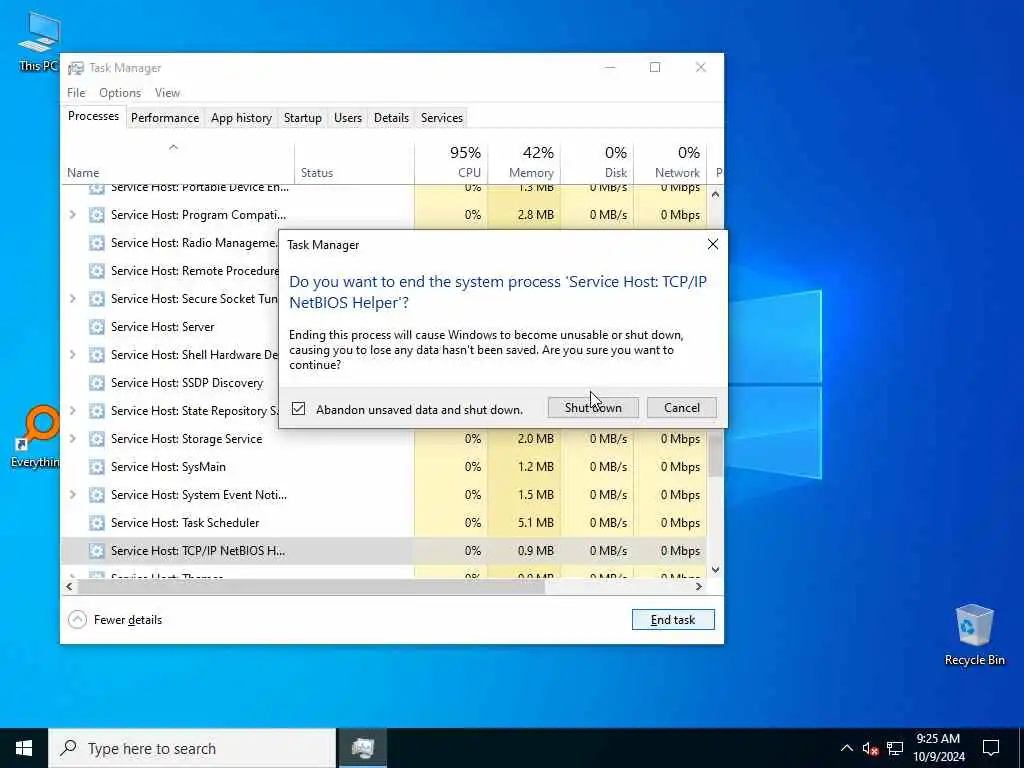Image resolution: width=1024 pixels, height=768 pixels.
Task: Expand Service Host: System Event Noti... row
Action: (x=72, y=494)
